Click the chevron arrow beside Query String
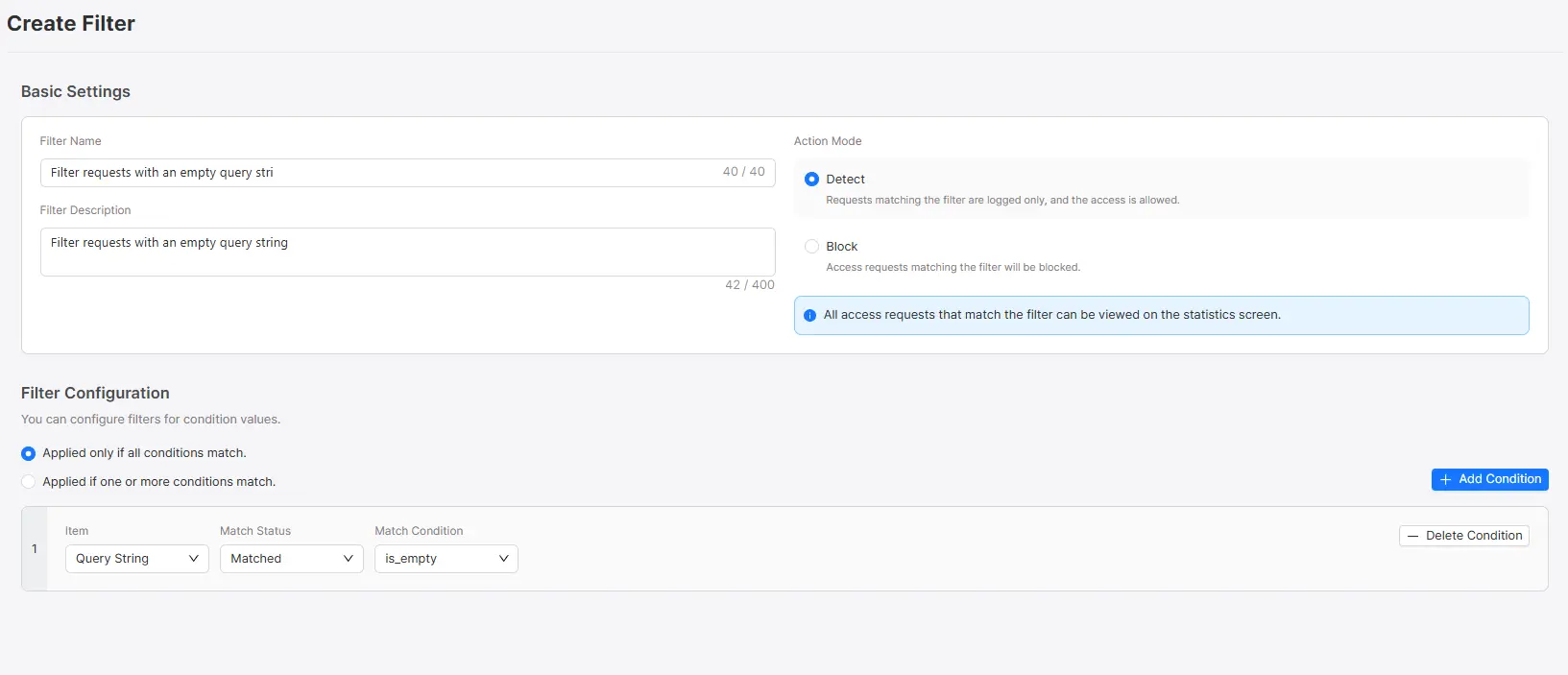This screenshot has width=1568, height=675. [194, 559]
